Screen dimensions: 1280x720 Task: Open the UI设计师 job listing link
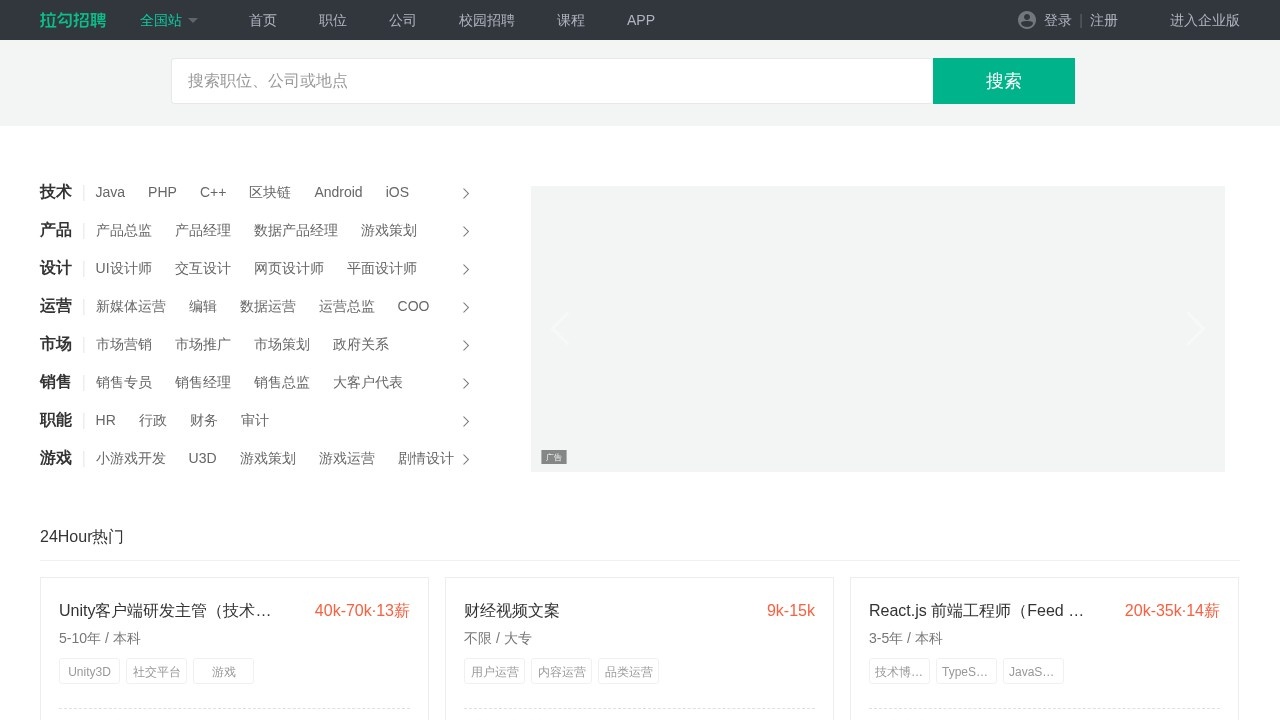tap(124, 268)
